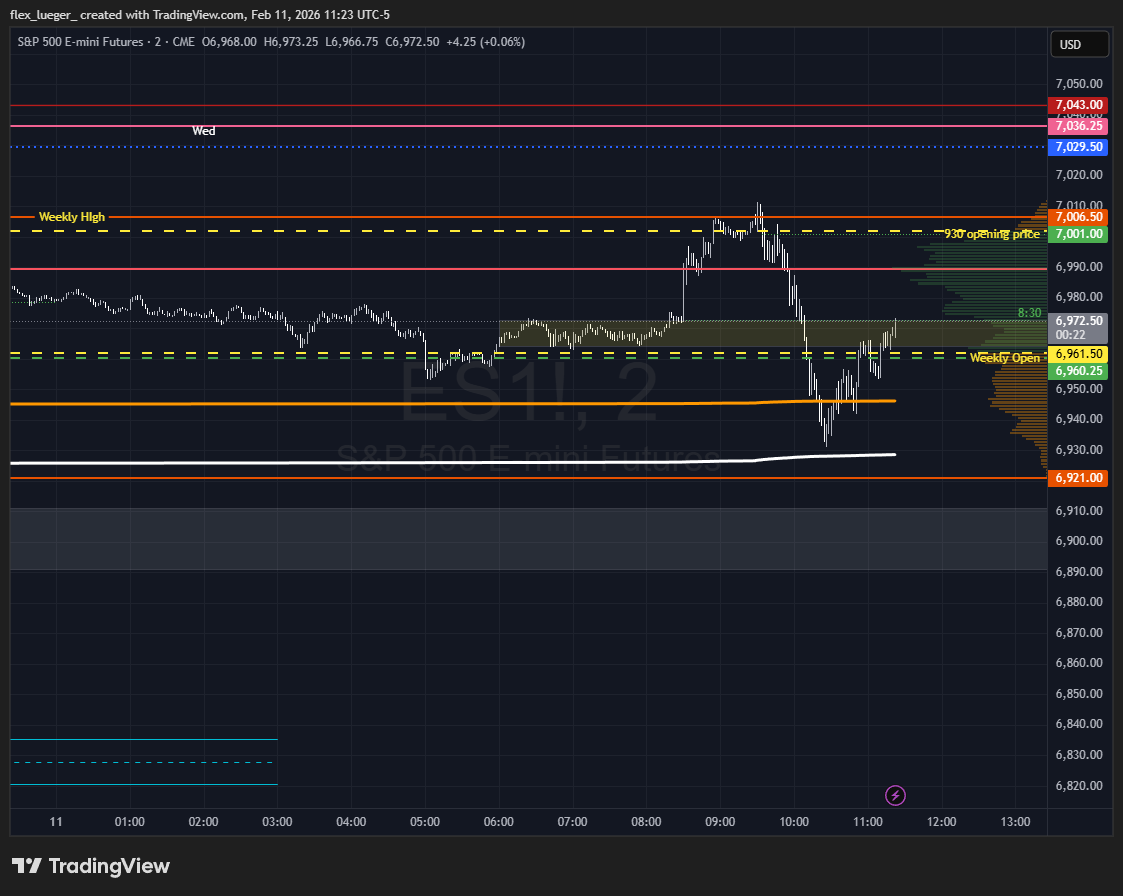The height and width of the screenshot is (896, 1123).
Task: Click the Wed label on pink line
Action: tap(204, 131)
